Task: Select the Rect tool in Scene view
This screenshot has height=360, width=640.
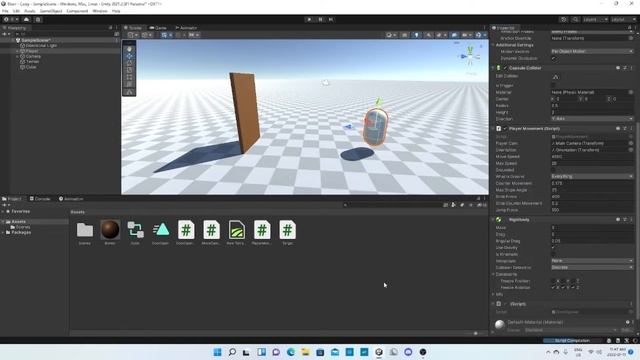Action: click(x=129, y=77)
